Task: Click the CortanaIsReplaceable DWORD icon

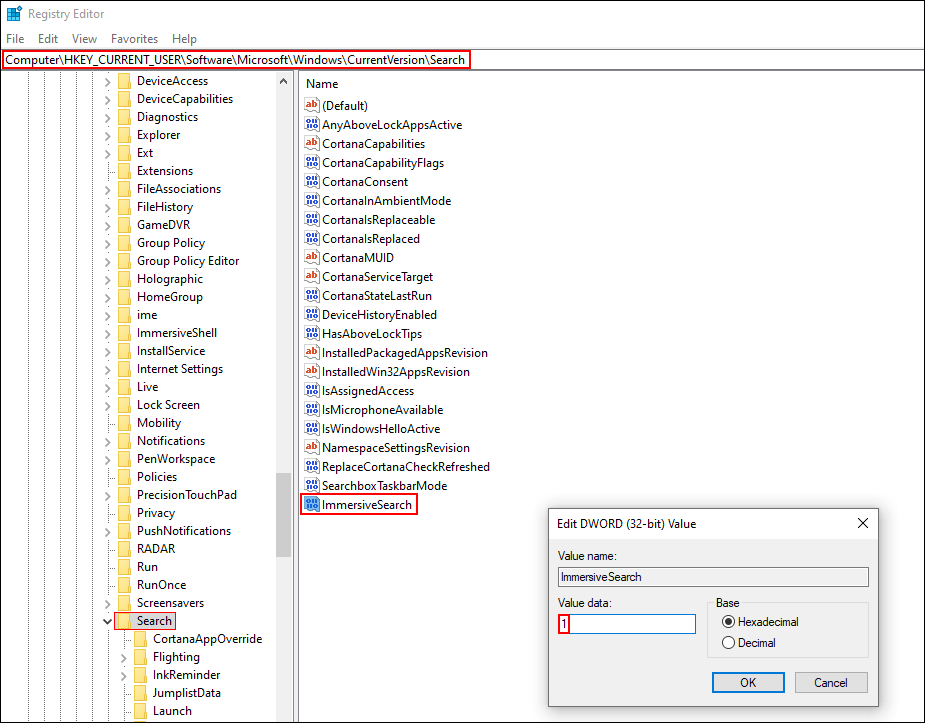Action: (311, 219)
